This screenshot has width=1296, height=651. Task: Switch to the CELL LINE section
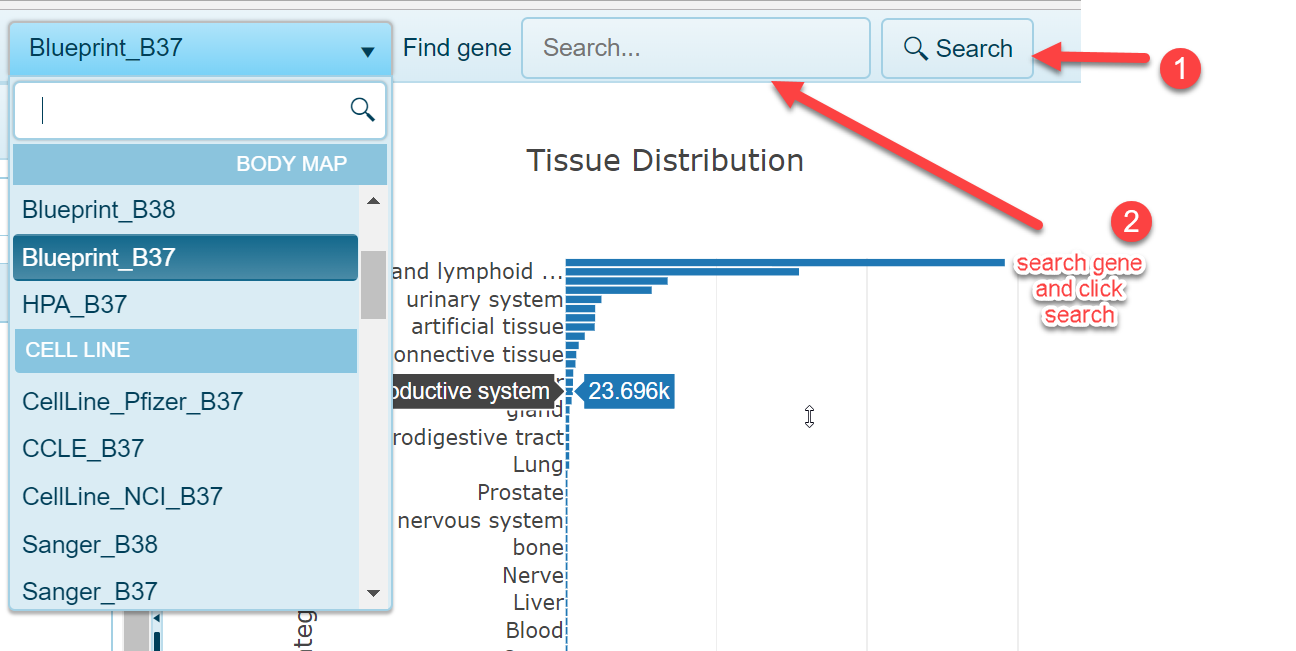pyautogui.click(x=77, y=350)
